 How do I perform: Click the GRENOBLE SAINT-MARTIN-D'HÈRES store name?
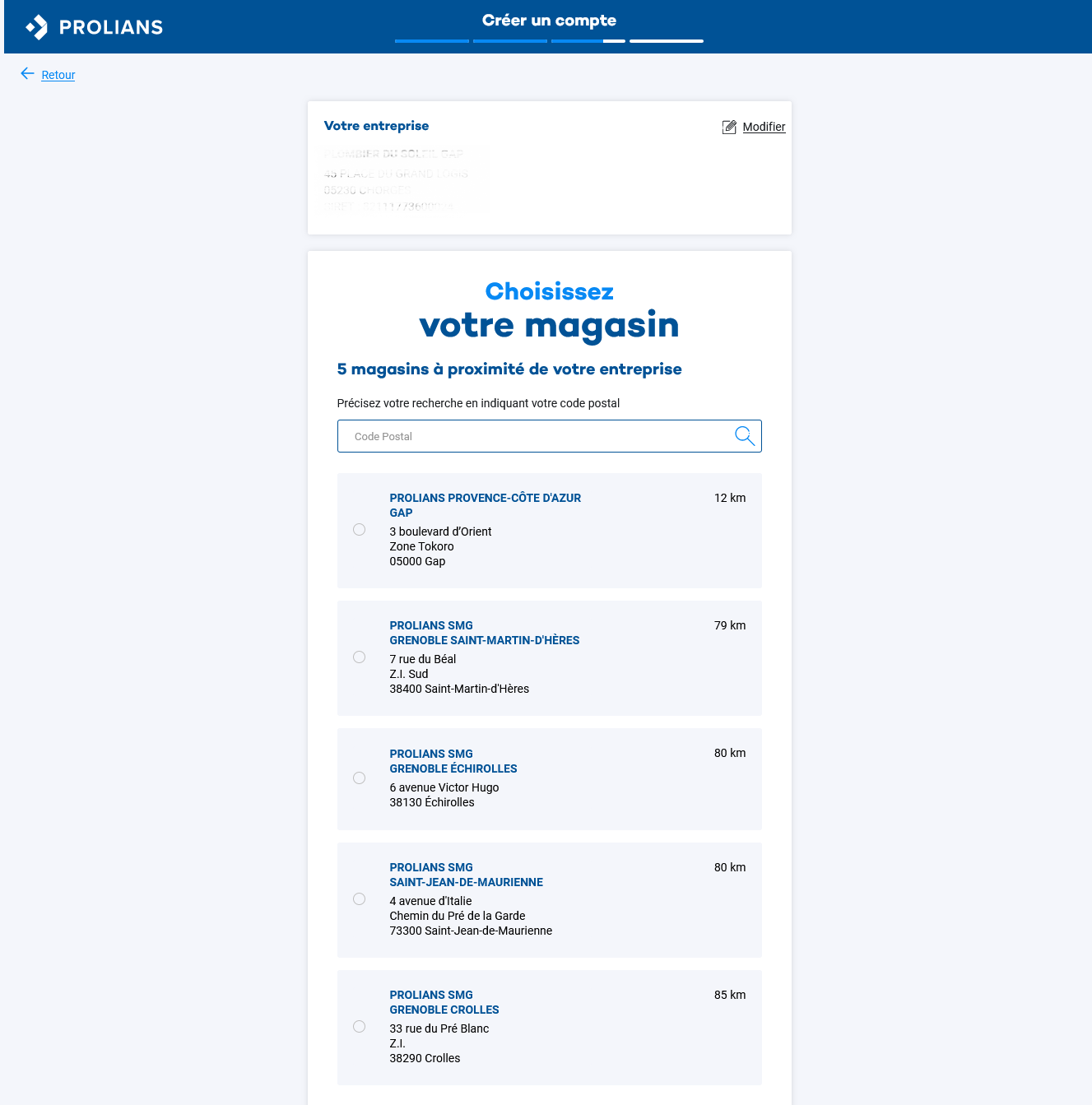click(485, 640)
